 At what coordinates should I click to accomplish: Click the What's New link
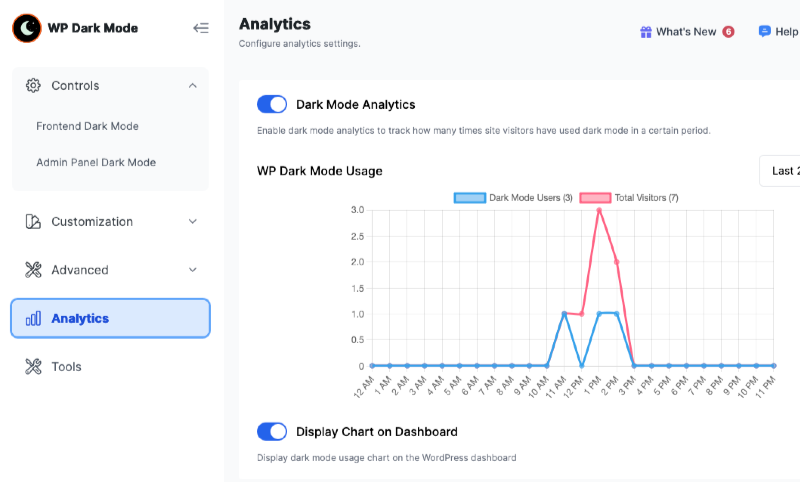687,32
